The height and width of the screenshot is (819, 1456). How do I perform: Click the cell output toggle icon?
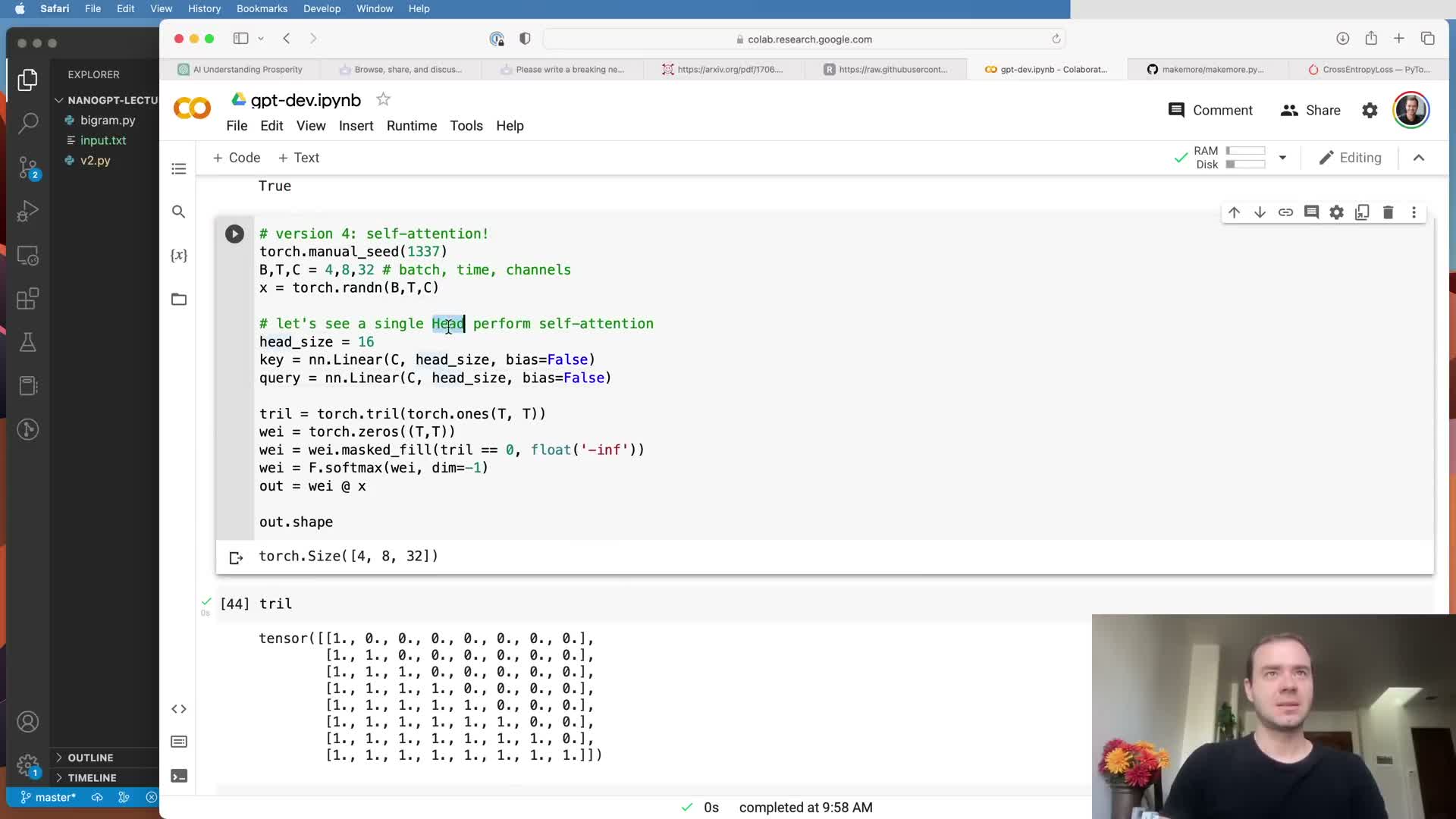(236, 557)
